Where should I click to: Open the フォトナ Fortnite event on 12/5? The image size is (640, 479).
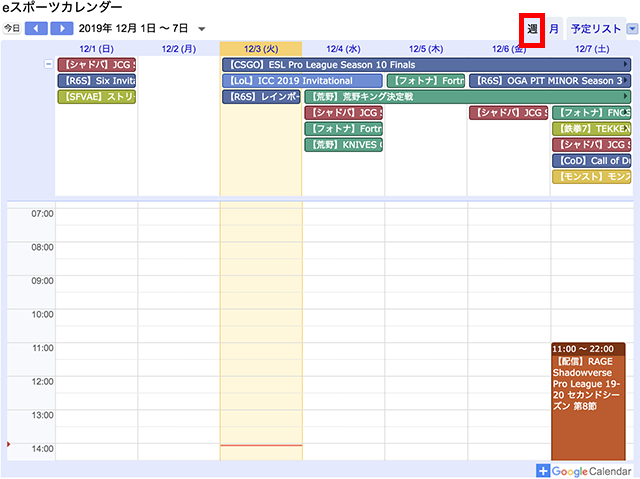[426, 81]
